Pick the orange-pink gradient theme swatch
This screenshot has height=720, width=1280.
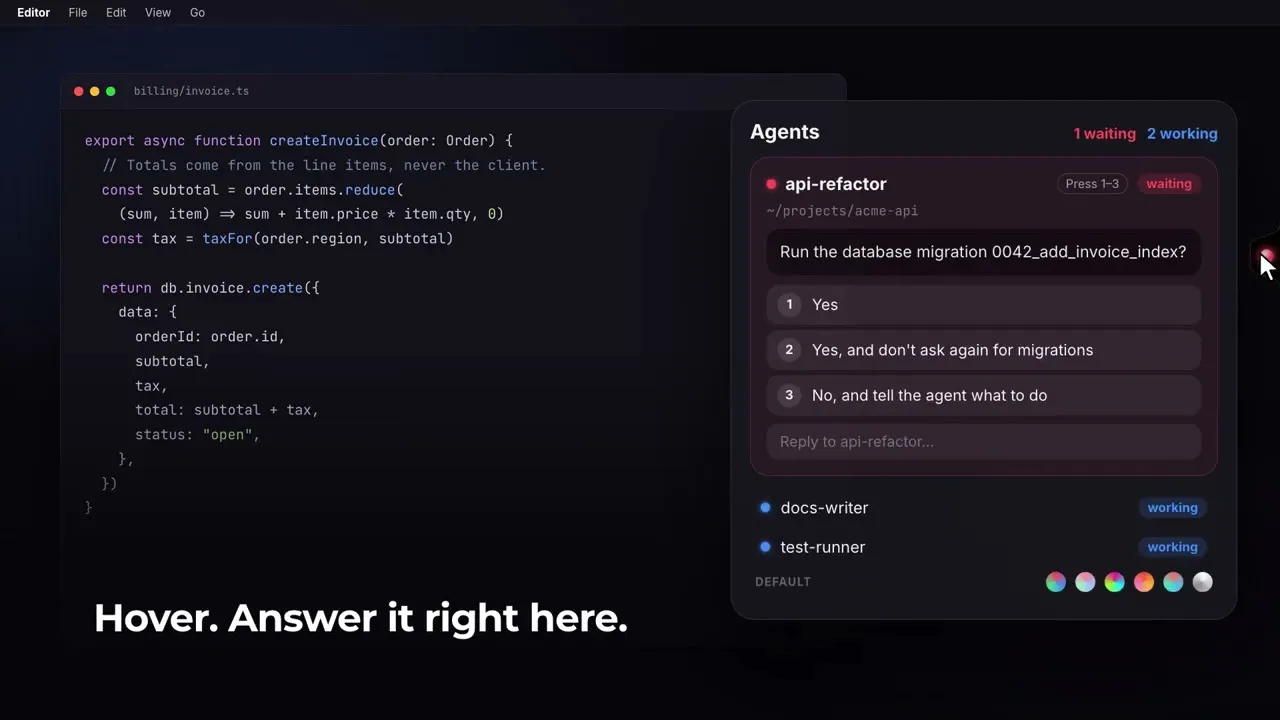coord(1144,582)
